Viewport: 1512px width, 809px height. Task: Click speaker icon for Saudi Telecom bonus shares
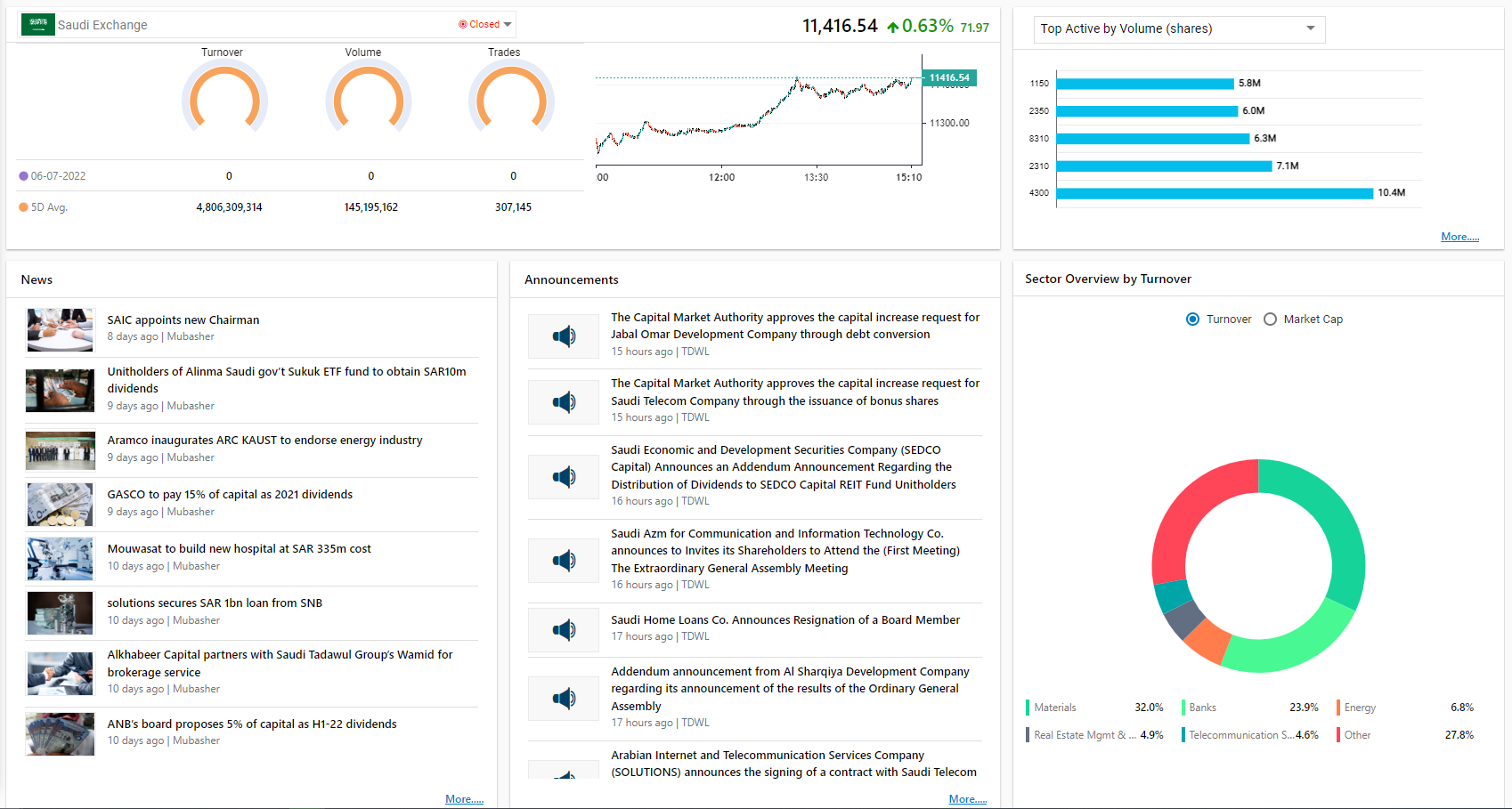(x=564, y=401)
